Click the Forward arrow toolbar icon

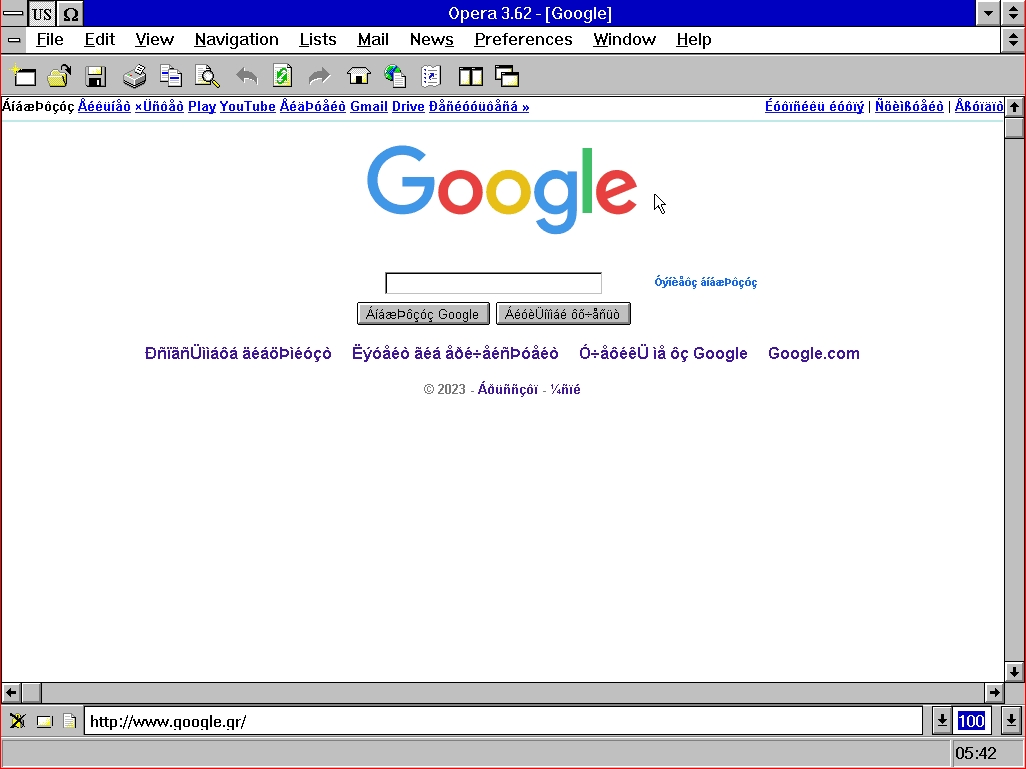pos(319,77)
